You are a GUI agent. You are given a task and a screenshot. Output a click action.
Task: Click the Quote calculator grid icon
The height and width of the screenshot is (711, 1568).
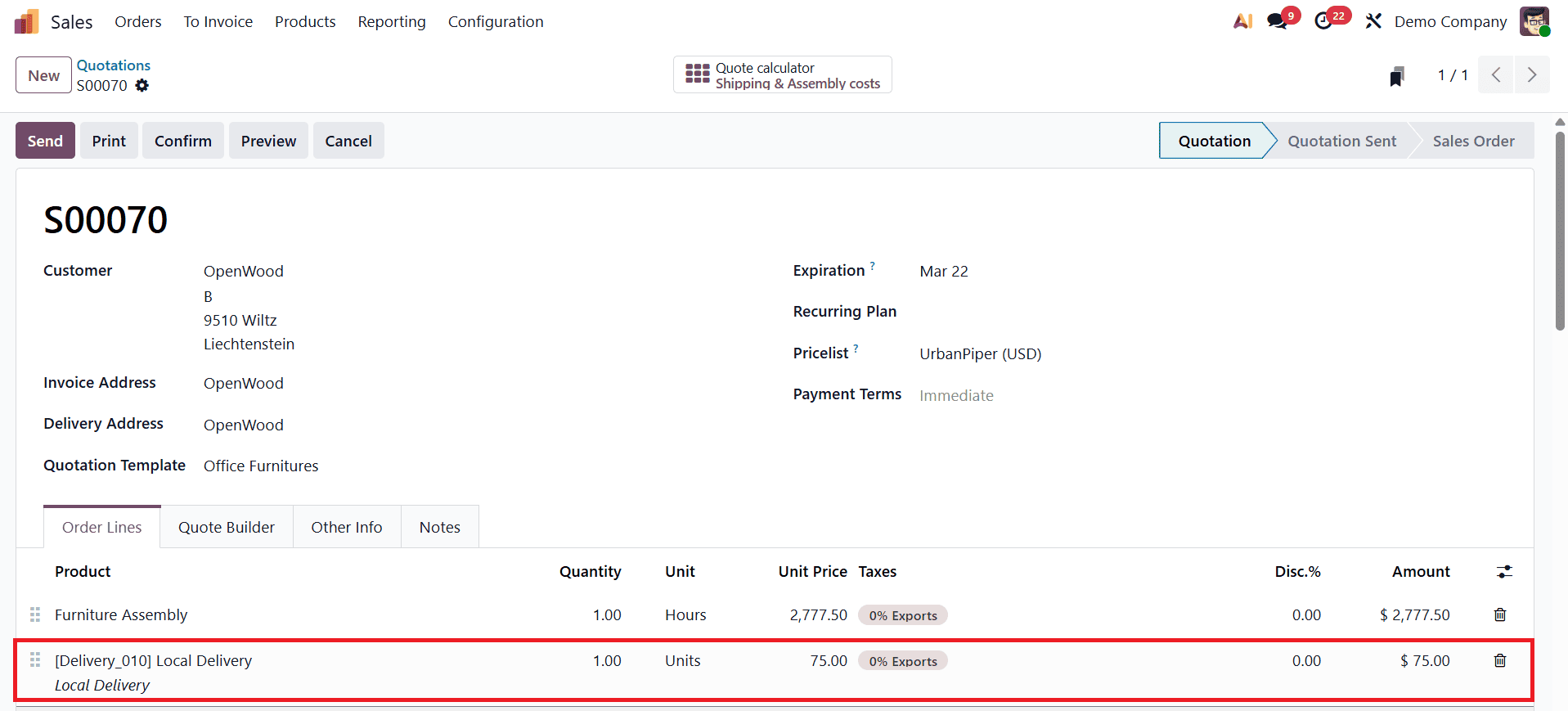pos(697,74)
